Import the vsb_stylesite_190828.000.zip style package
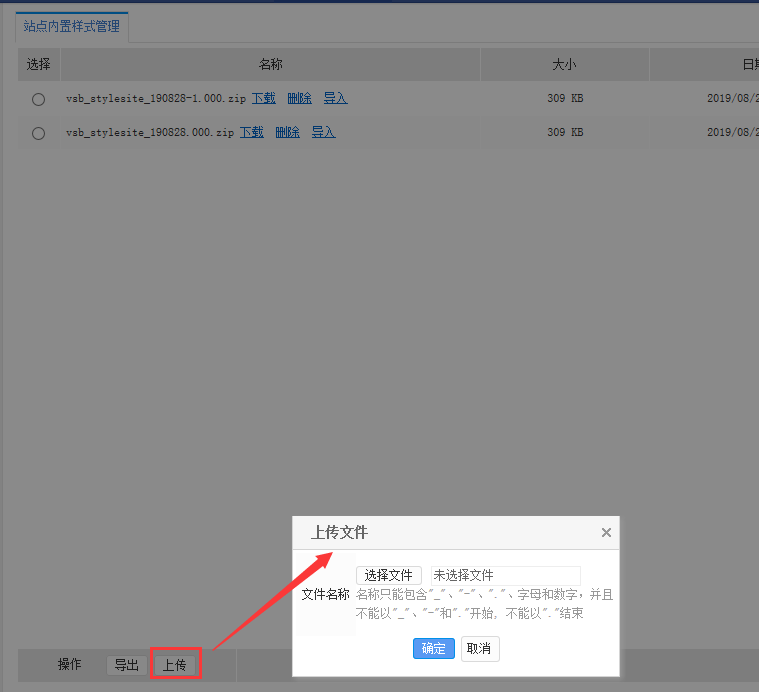The image size is (759, 692). click(x=323, y=132)
